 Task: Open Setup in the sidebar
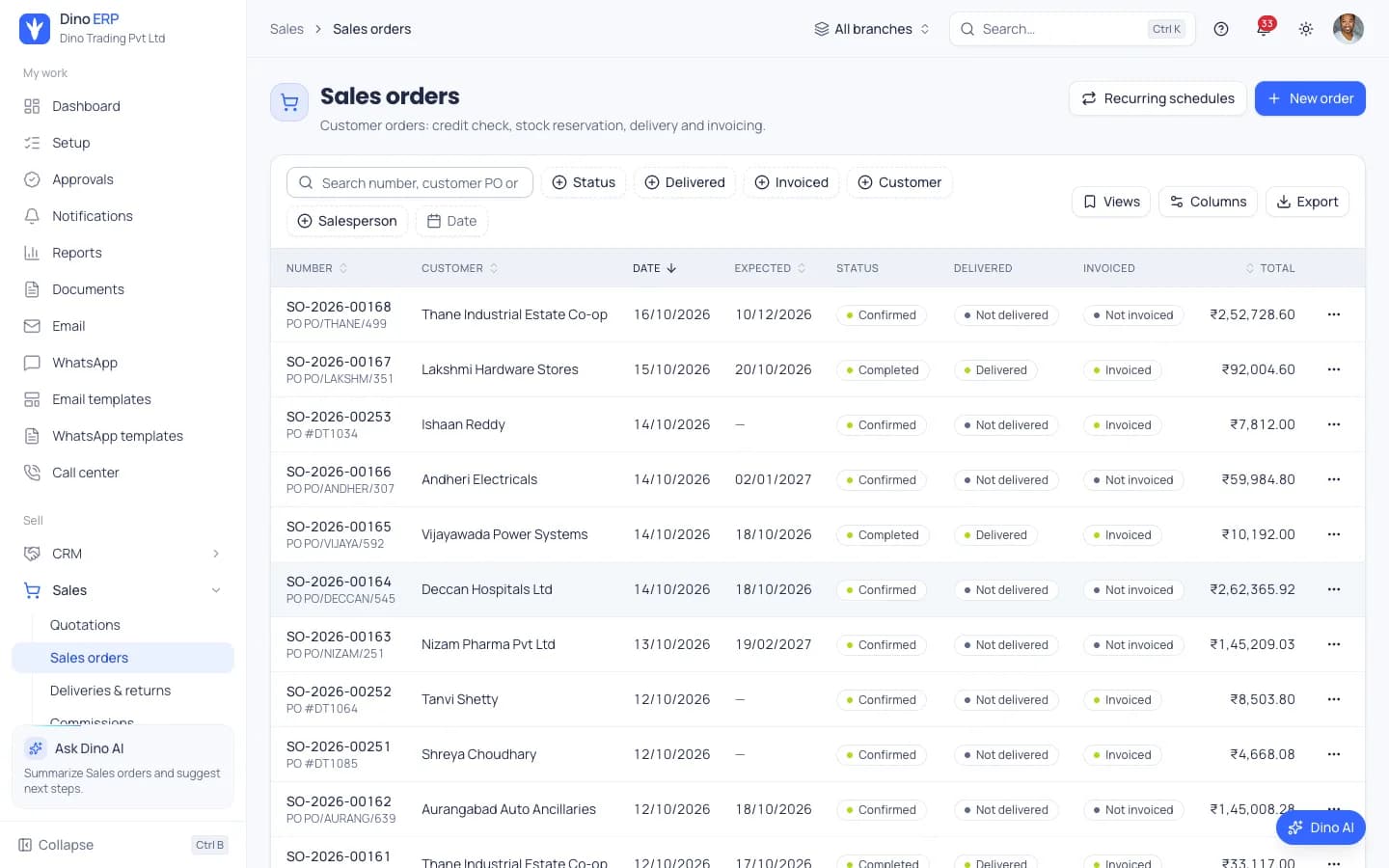coord(123,143)
